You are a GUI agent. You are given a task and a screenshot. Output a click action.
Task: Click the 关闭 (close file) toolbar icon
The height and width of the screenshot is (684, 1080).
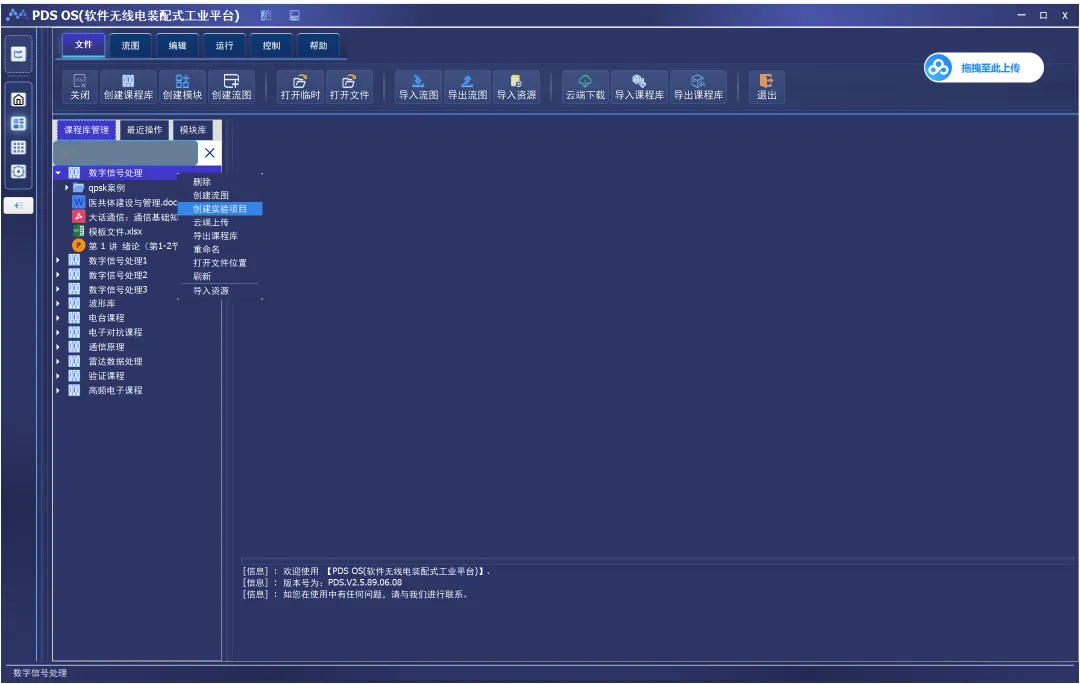click(x=80, y=87)
